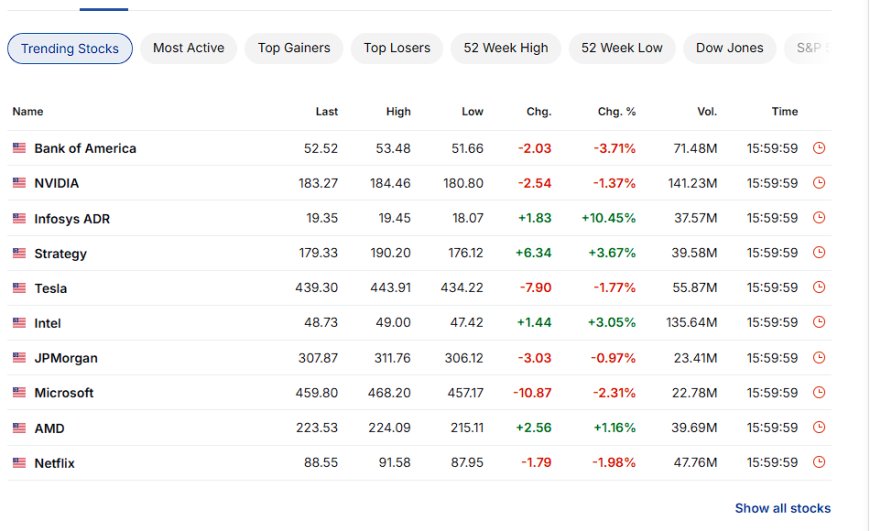This screenshot has width=870, height=531.
Task: Click the clock icon in Infosys ADR row
Action: point(819,218)
